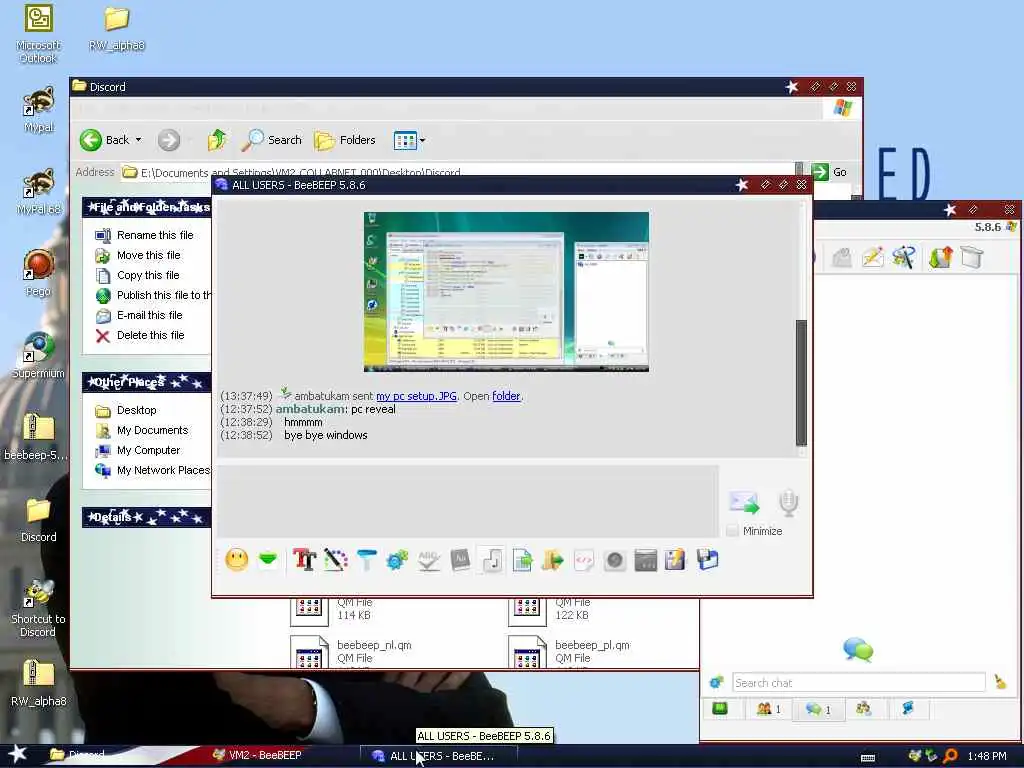
Task: Click the write message envelope pencil icon
Action: pos(872,257)
